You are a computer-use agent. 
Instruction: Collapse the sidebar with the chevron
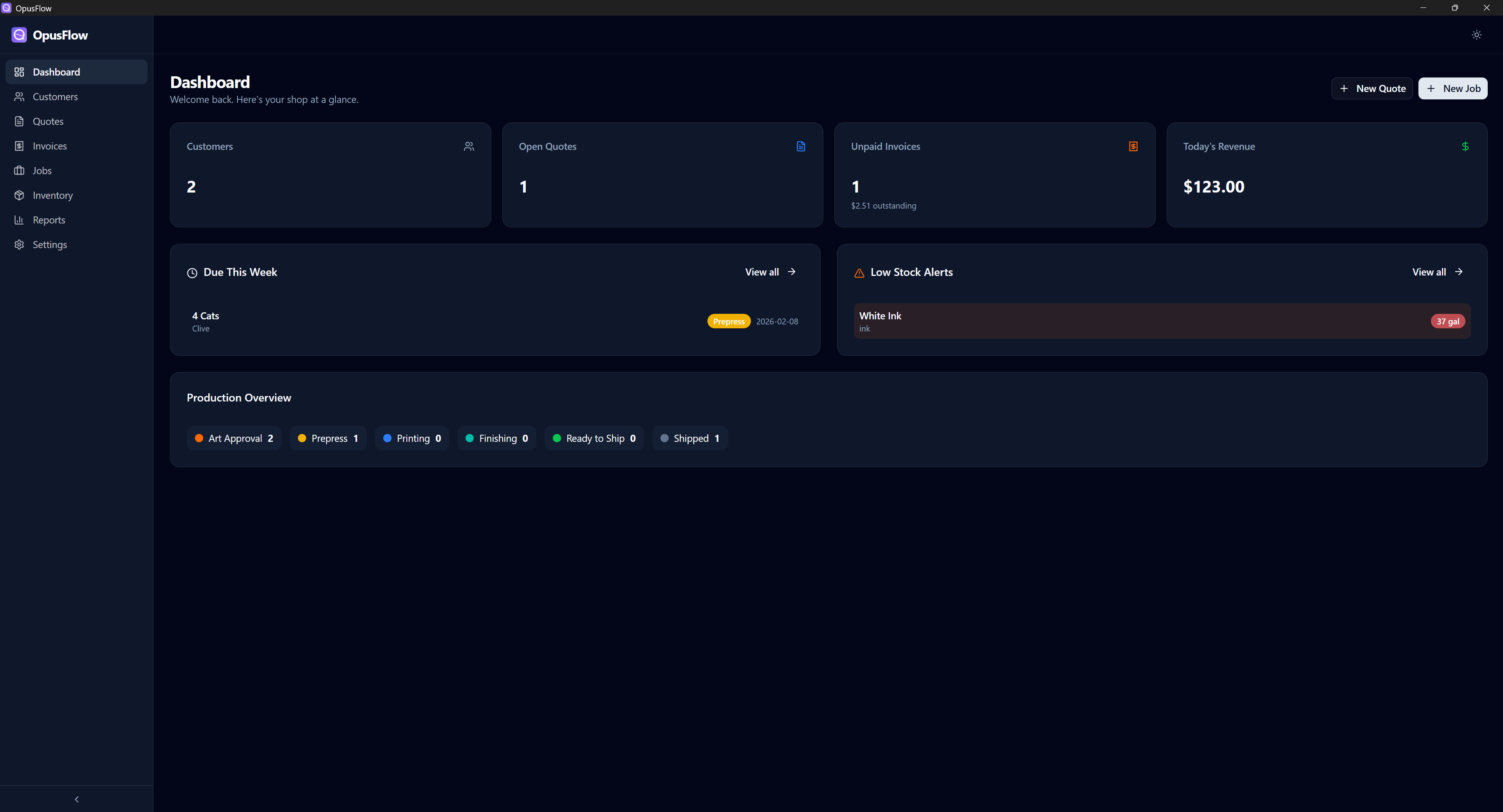(x=76, y=799)
